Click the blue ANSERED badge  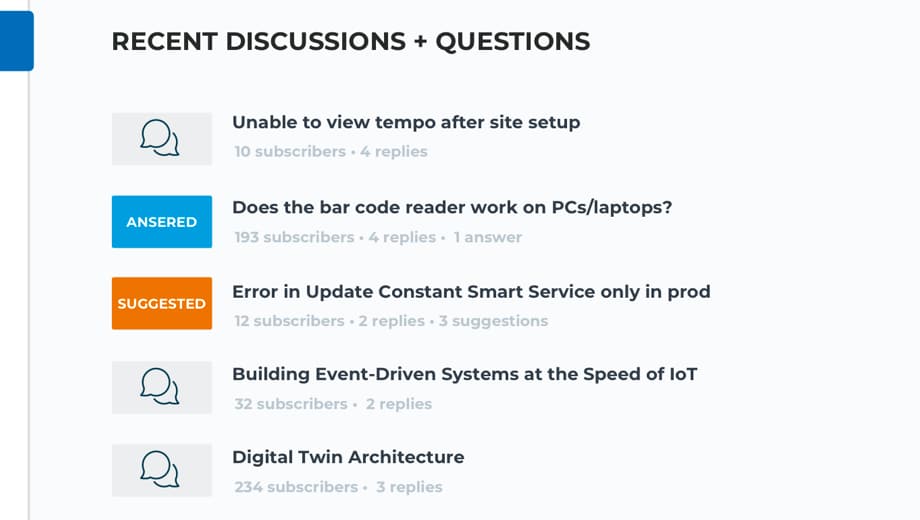pos(161,222)
